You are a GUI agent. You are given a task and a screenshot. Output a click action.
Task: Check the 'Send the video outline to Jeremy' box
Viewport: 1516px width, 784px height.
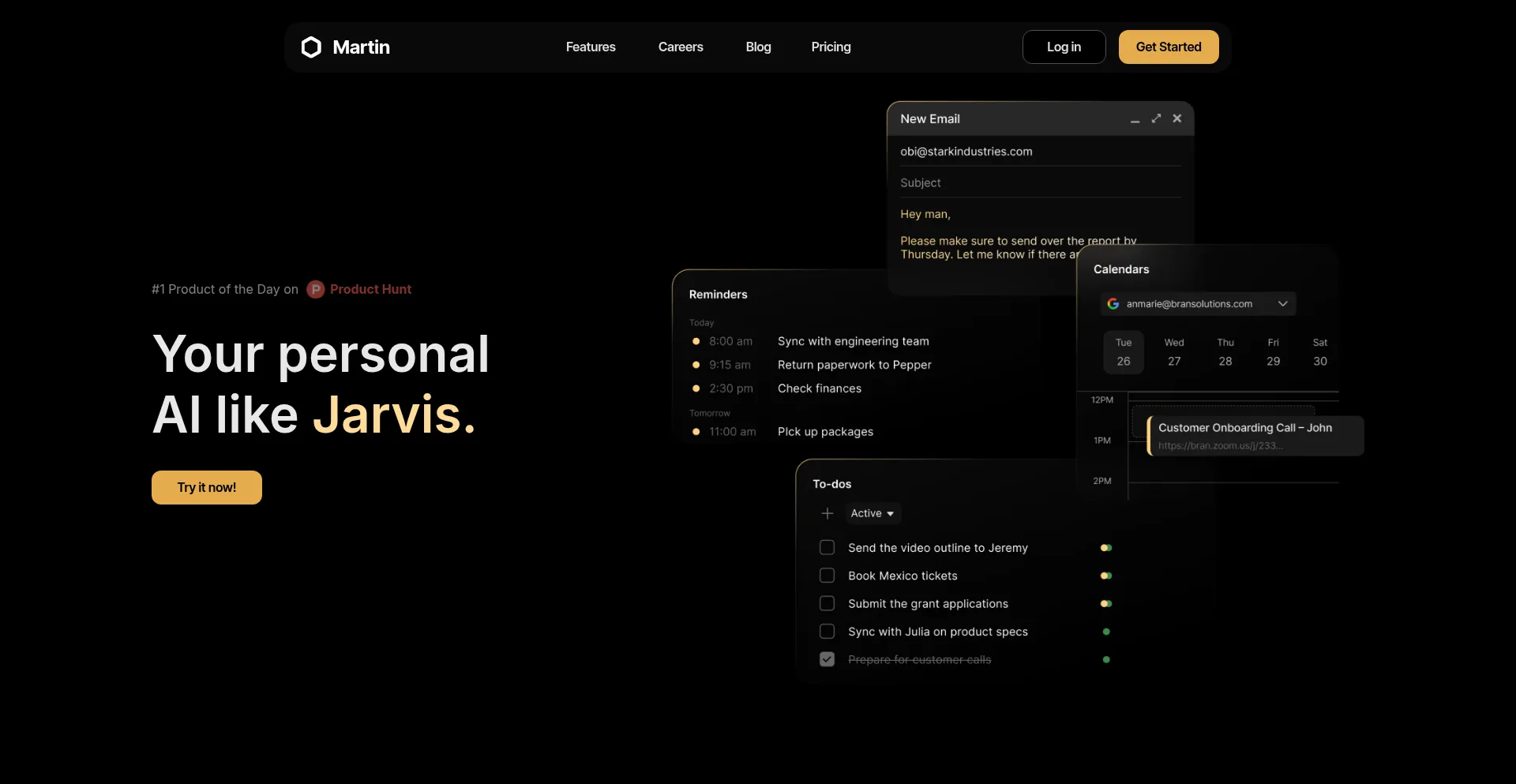(x=827, y=548)
